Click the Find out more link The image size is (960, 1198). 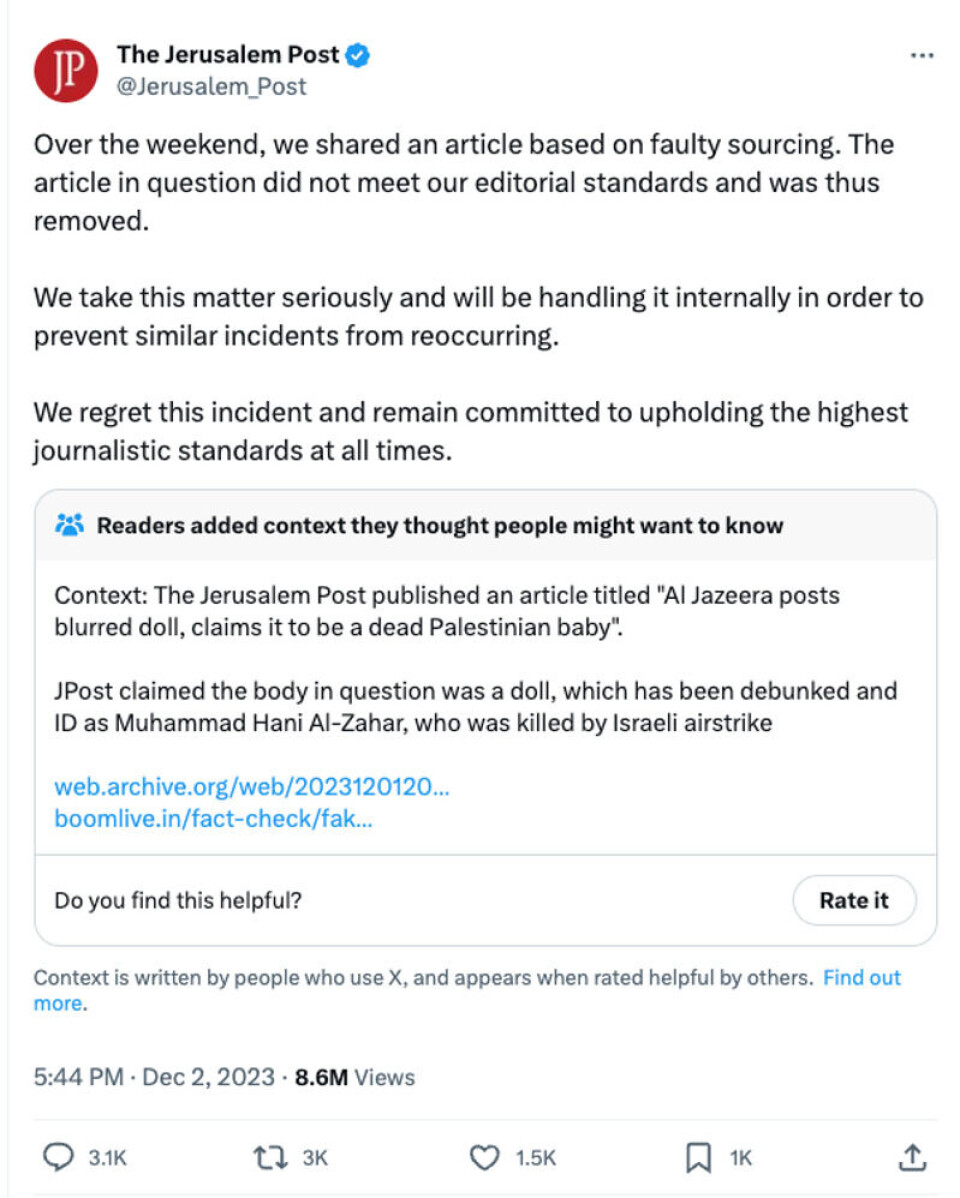(x=861, y=978)
